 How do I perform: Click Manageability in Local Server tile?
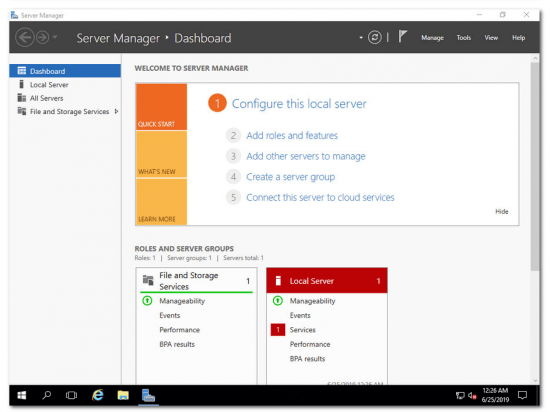tap(312, 301)
